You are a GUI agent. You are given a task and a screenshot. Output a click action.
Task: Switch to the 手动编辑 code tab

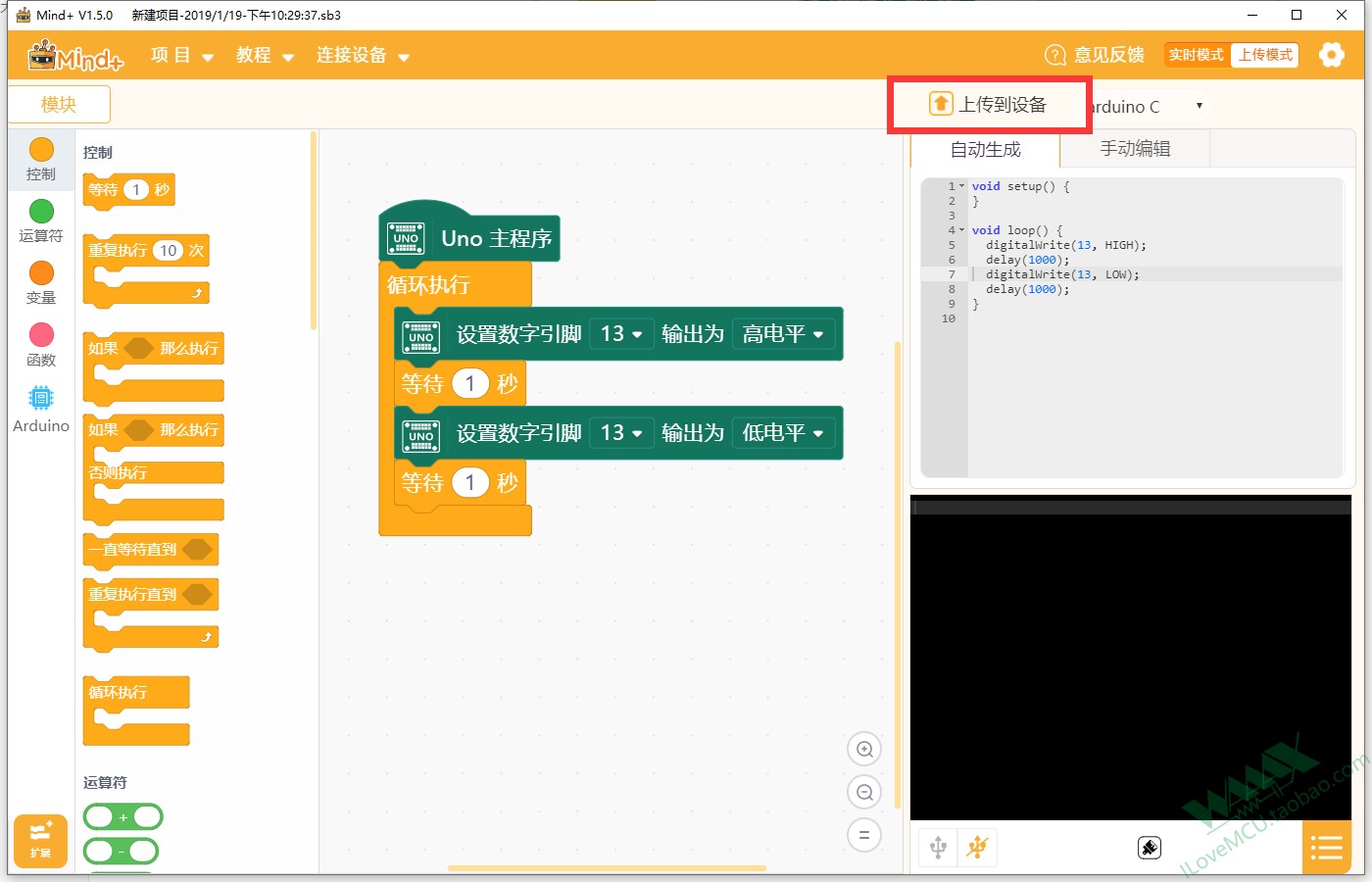tap(1135, 149)
